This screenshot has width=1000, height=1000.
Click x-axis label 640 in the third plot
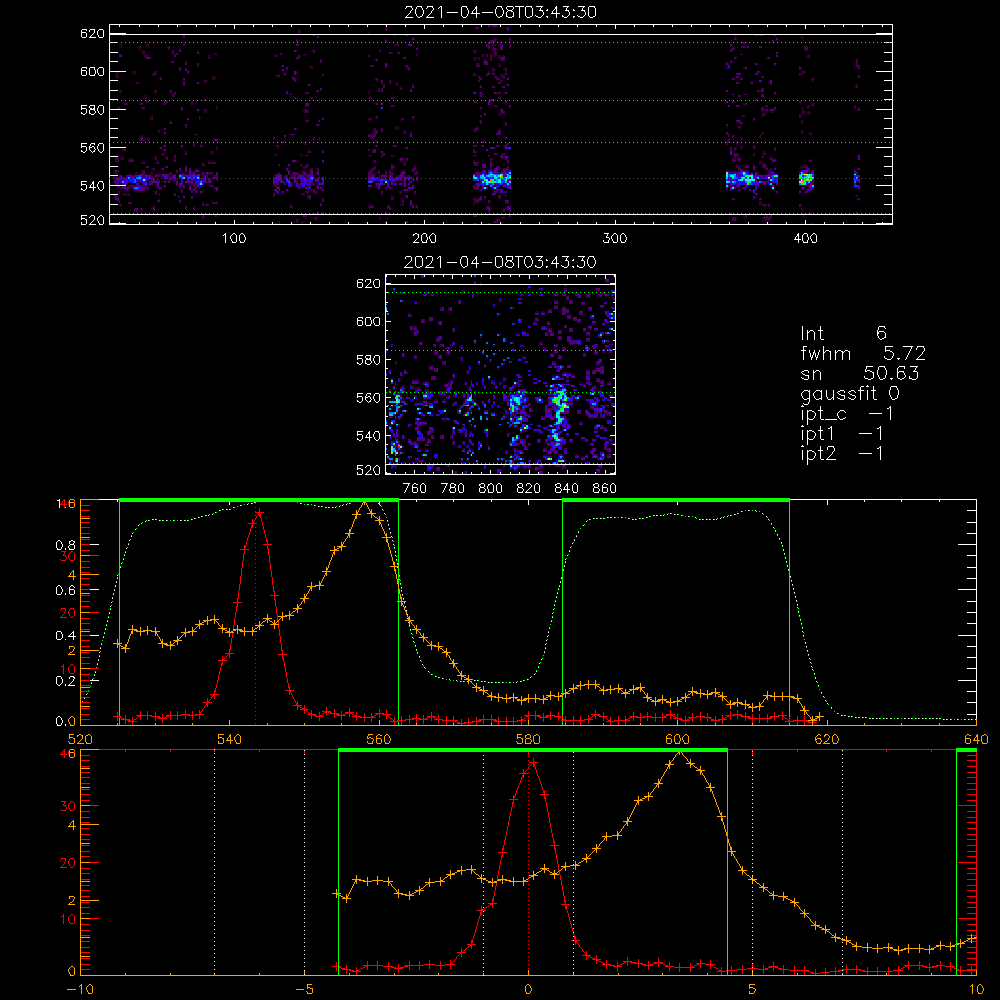click(976, 739)
